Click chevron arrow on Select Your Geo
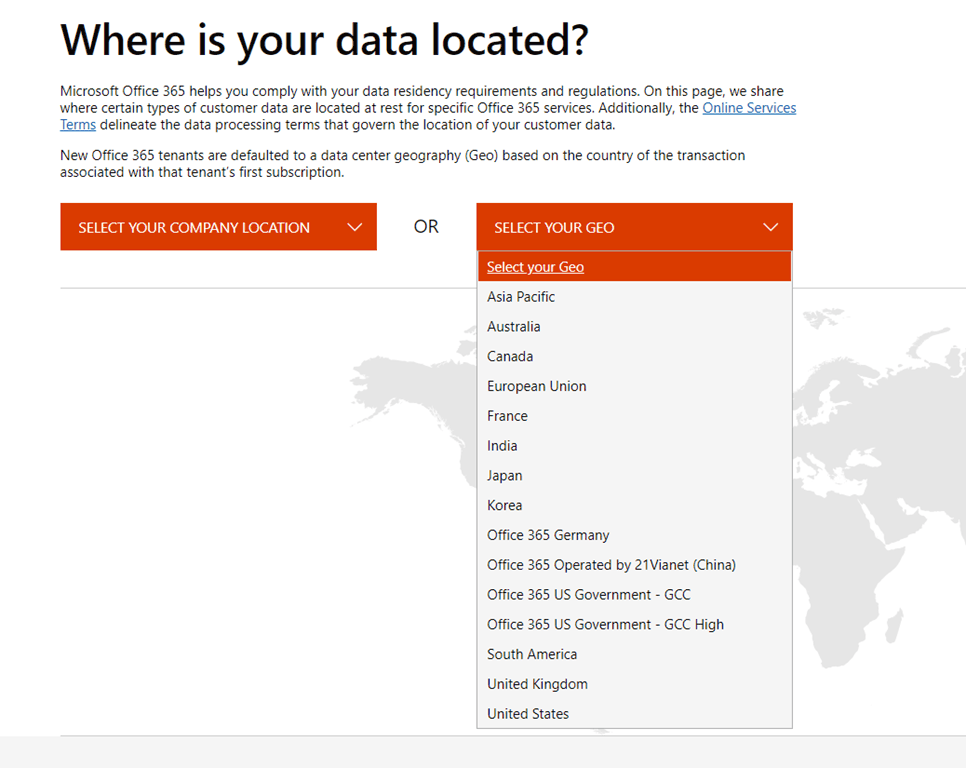Screen dimensions: 966x768 [770, 227]
